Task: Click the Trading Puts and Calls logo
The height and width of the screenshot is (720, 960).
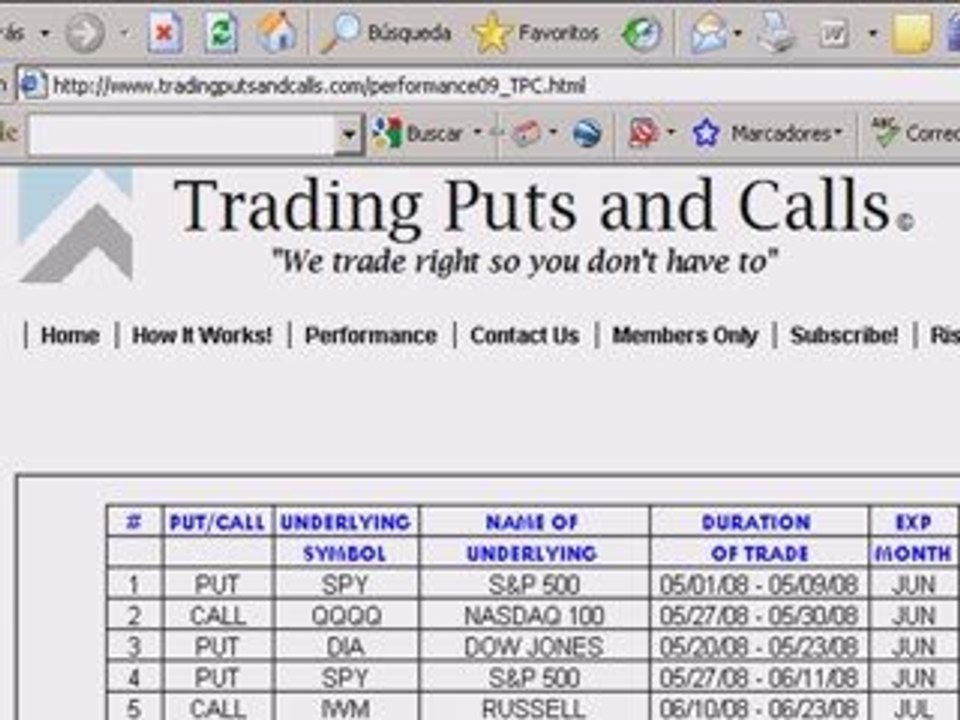Action: tap(75, 225)
